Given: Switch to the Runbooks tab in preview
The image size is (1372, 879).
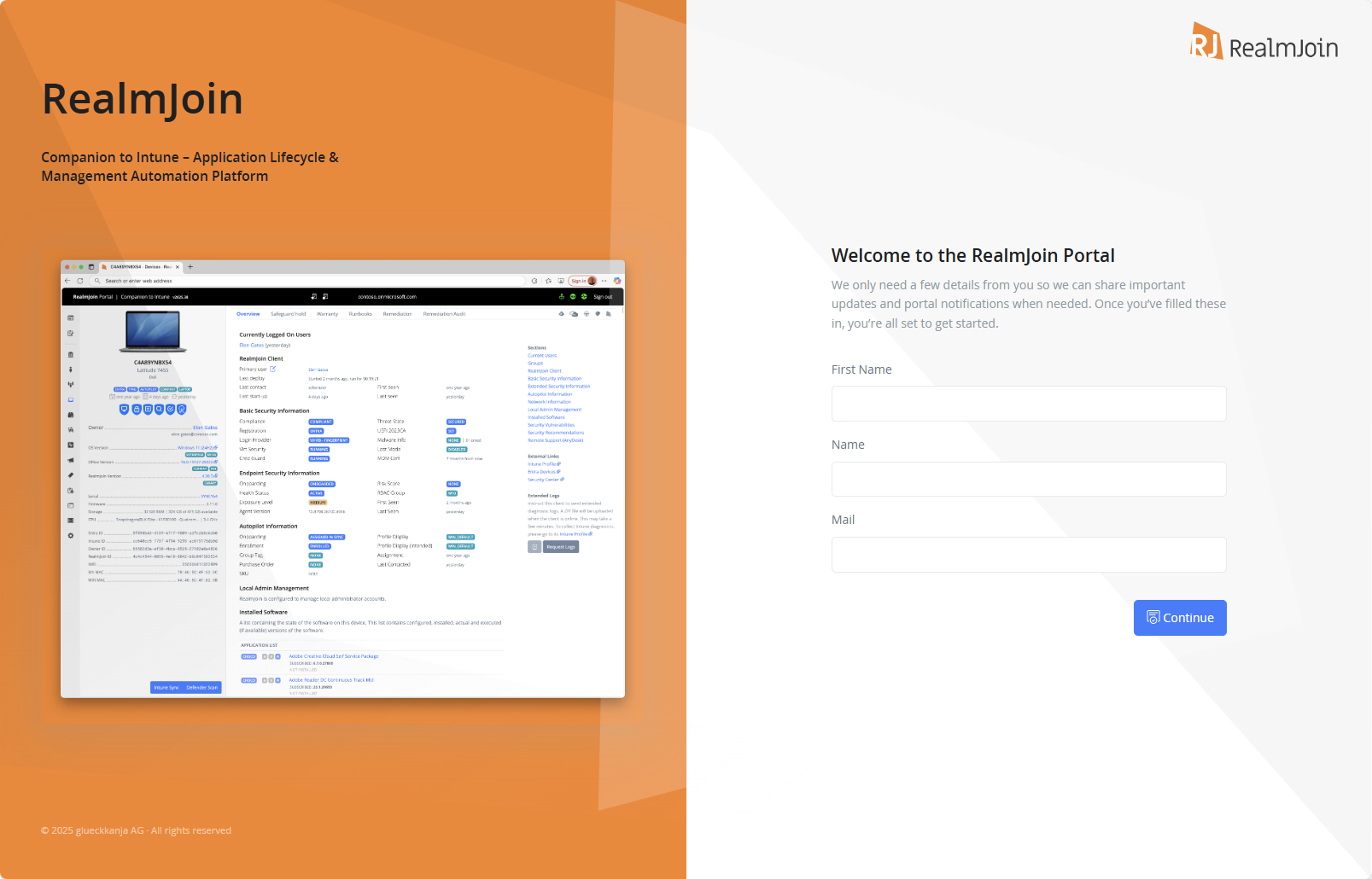Looking at the screenshot, I should click(x=360, y=314).
